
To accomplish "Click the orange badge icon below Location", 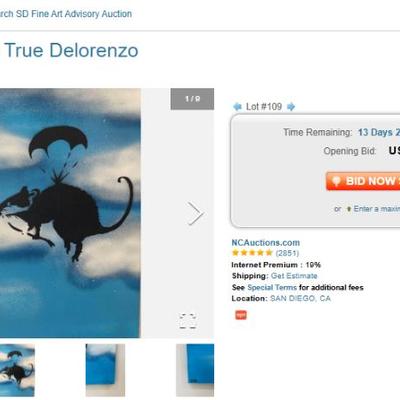I will point(241,315).
